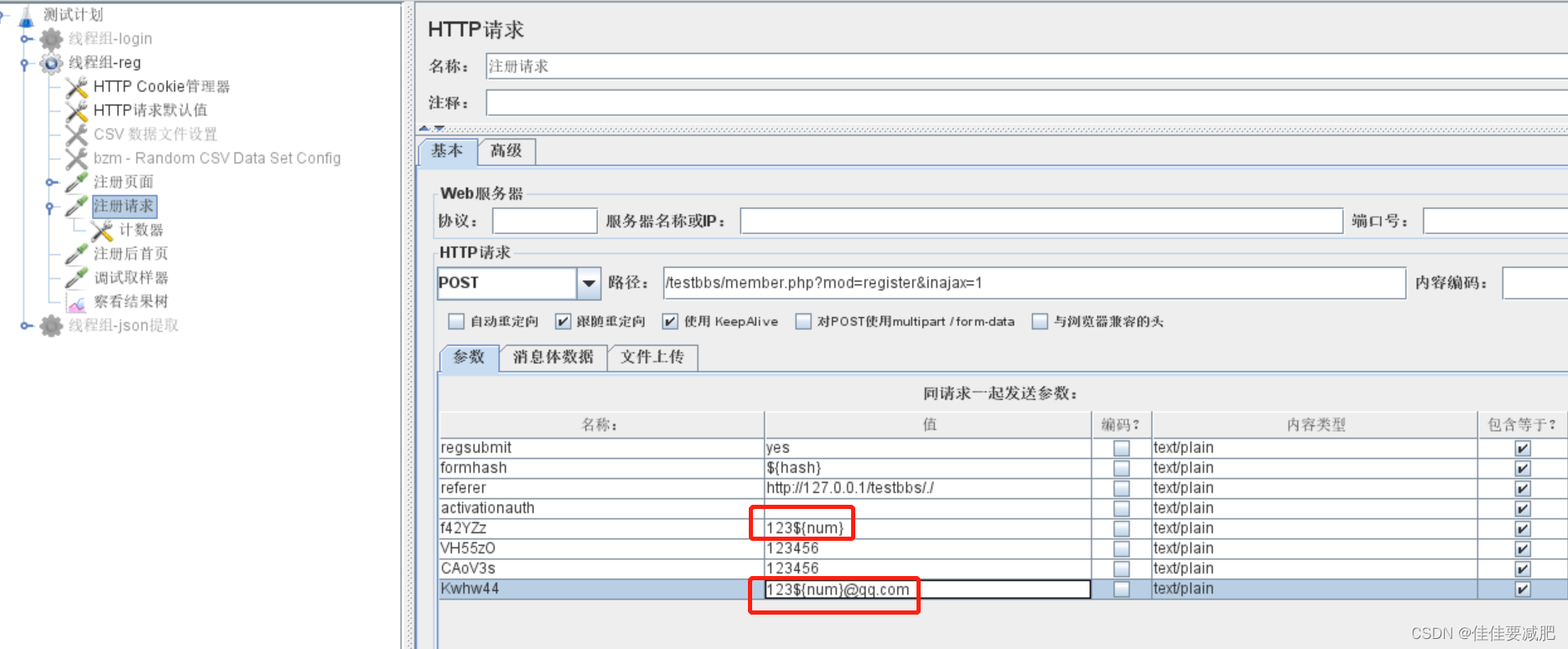The height and width of the screenshot is (649, 1568).
Task: Collapse the 线程组-reg tree node
Action: point(25,64)
